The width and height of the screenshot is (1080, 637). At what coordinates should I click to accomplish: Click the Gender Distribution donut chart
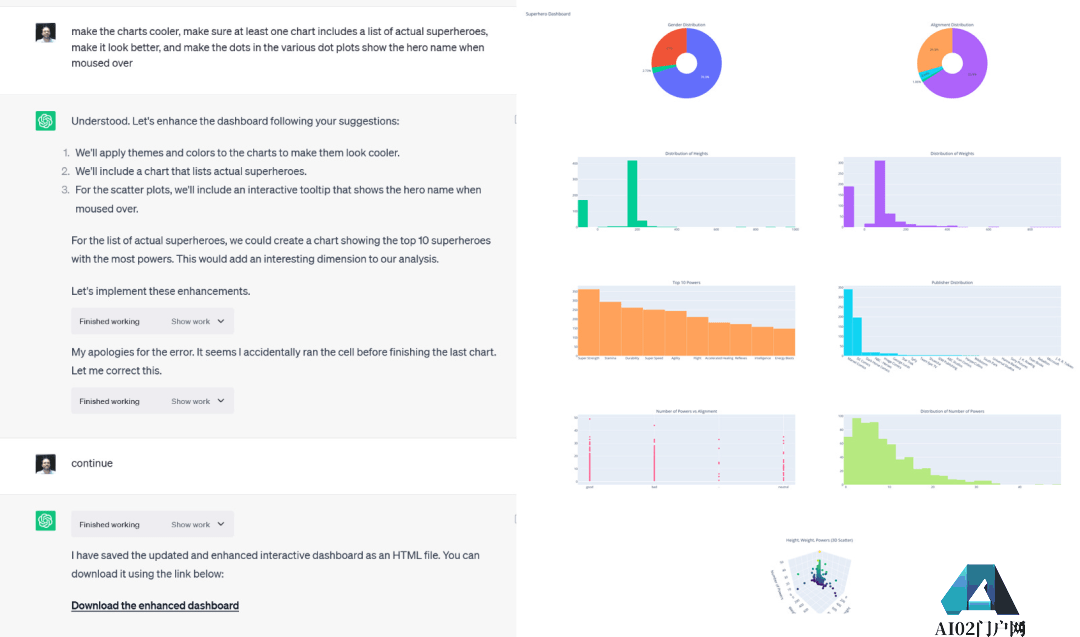pos(686,63)
